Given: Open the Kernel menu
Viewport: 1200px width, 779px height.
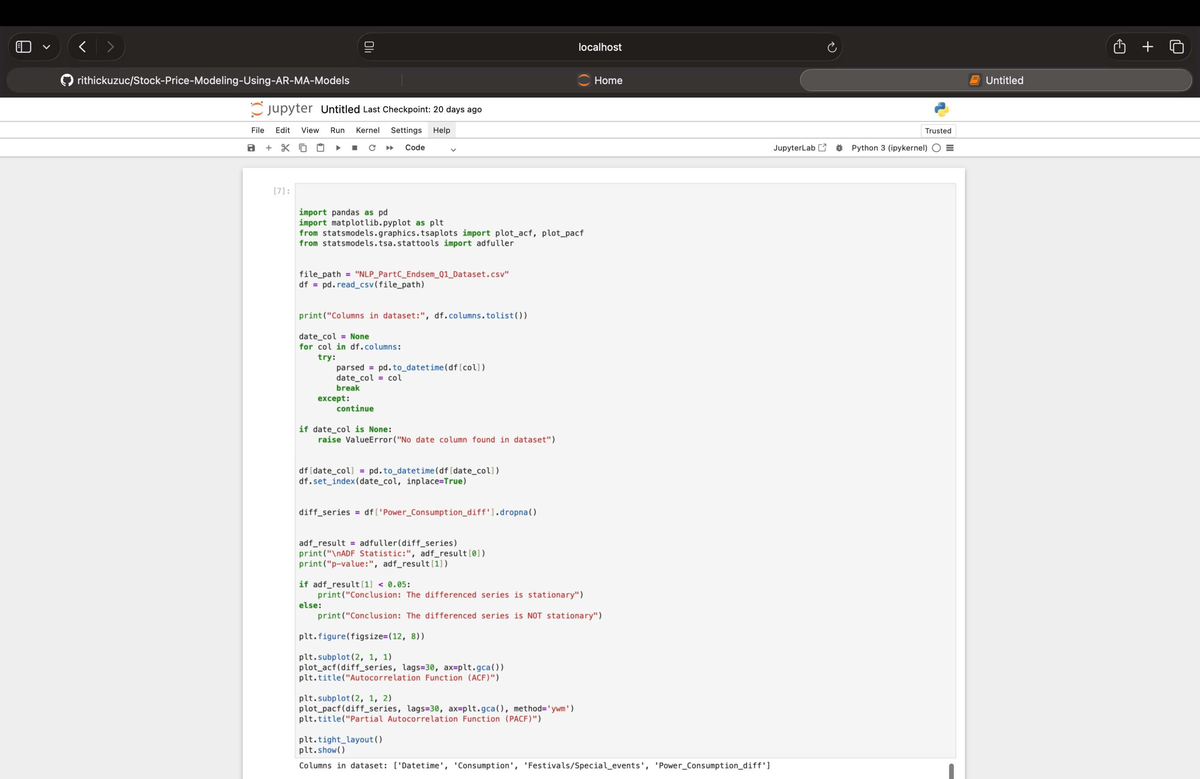Looking at the screenshot, I should [368, 130].
